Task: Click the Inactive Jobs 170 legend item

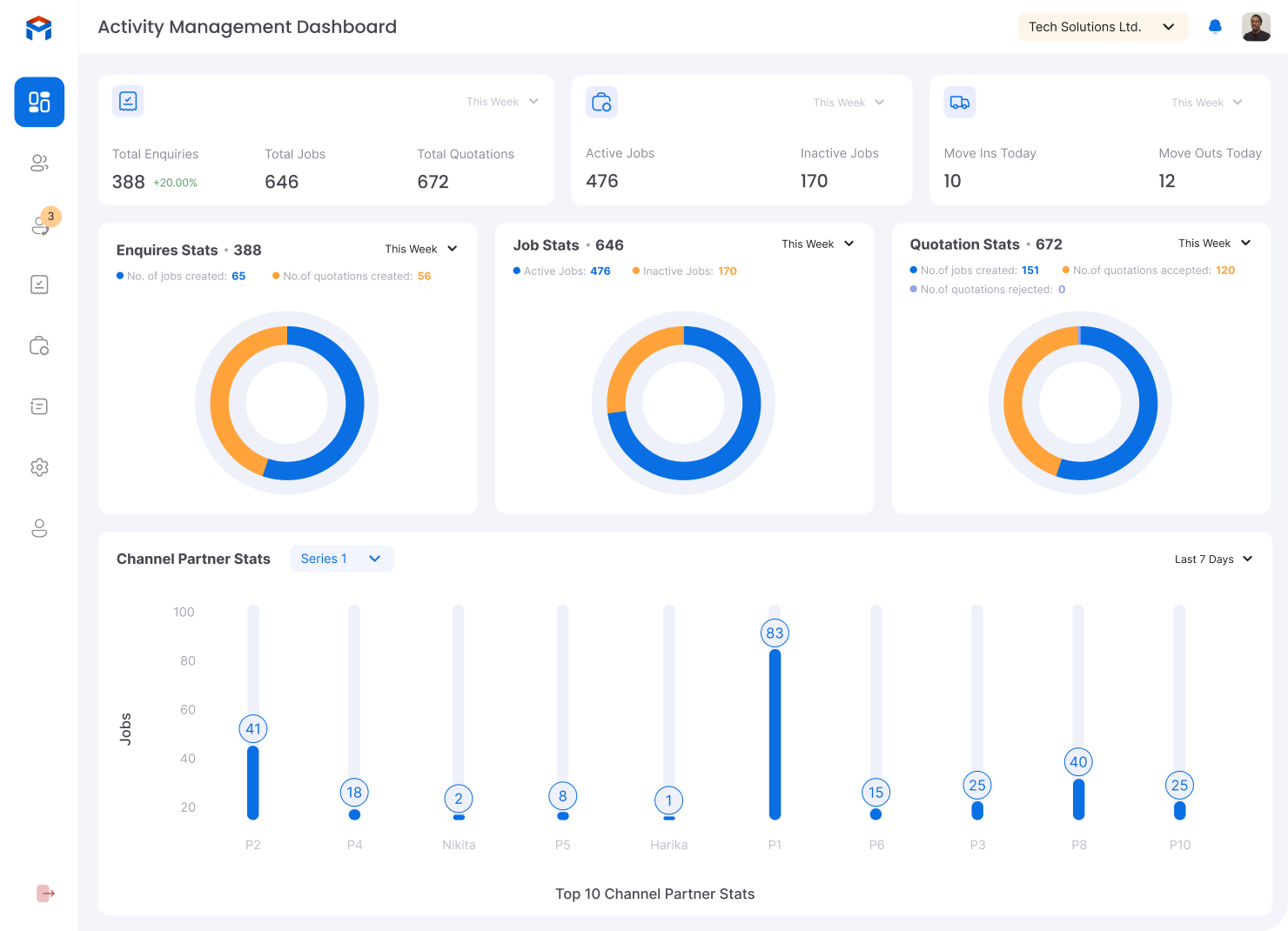Action: pos(685,271)
